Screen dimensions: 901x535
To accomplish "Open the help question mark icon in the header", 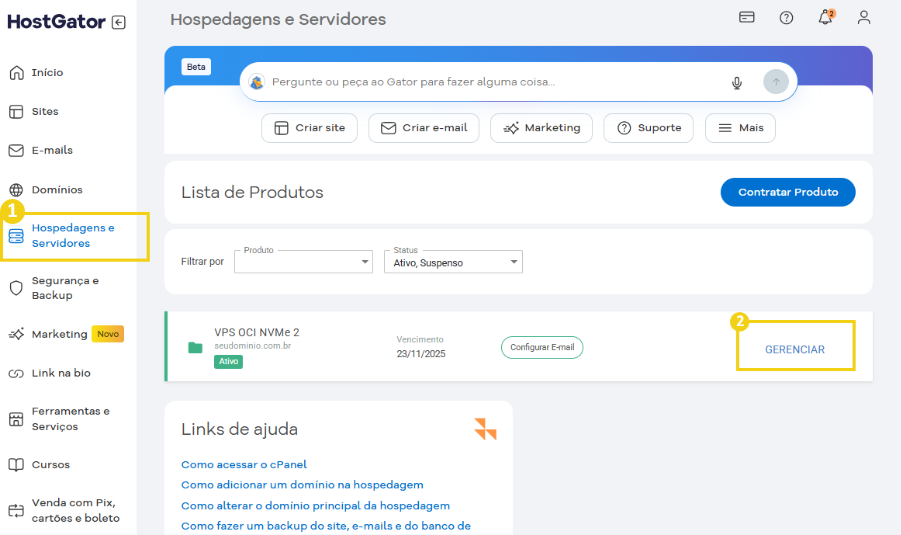I will point(786,18).
